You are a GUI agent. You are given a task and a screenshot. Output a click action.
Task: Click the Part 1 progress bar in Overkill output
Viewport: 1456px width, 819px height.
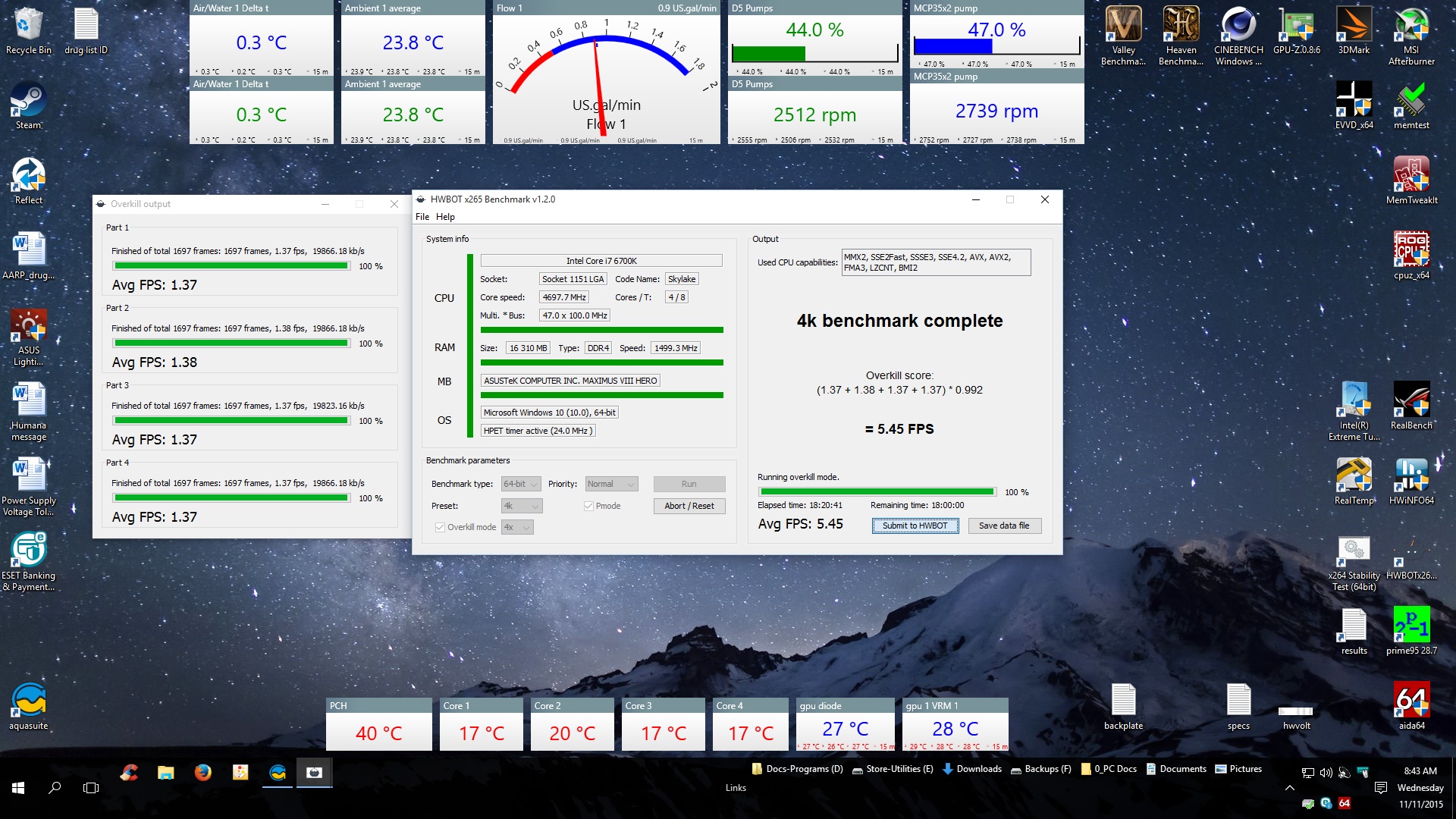coord(231,266)
